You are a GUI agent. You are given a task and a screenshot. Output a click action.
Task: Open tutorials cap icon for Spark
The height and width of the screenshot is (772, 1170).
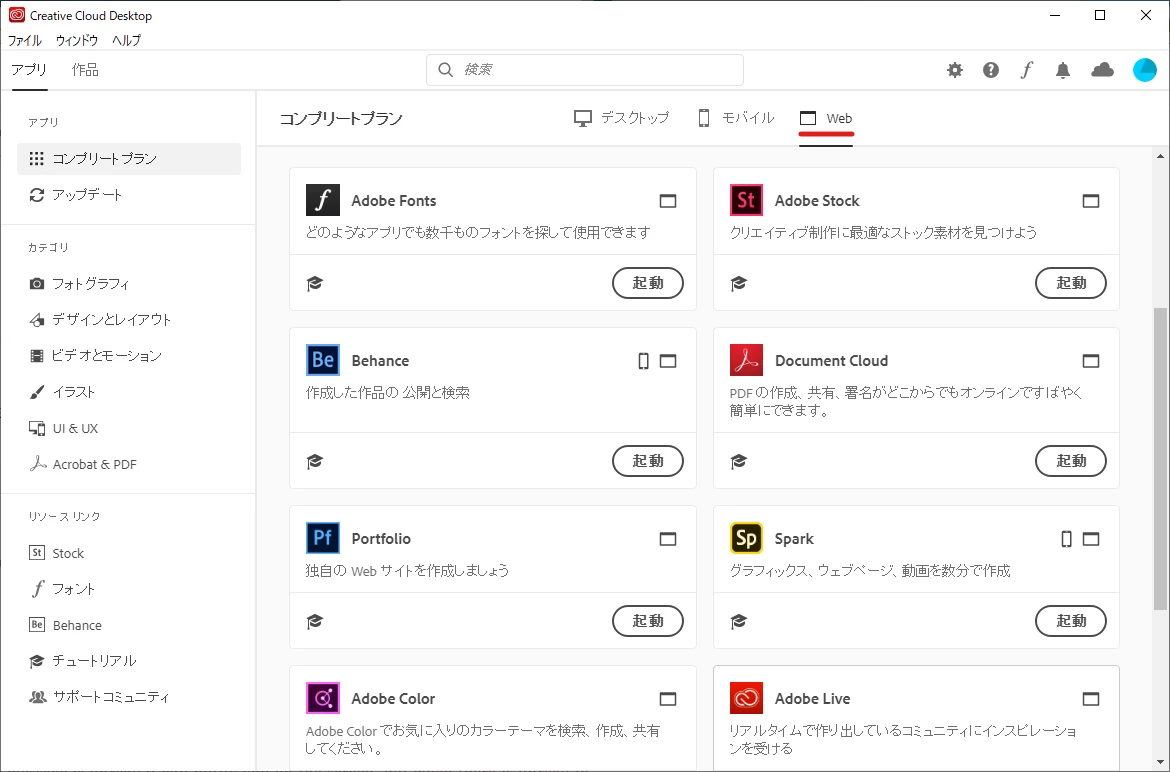[739, 621]
